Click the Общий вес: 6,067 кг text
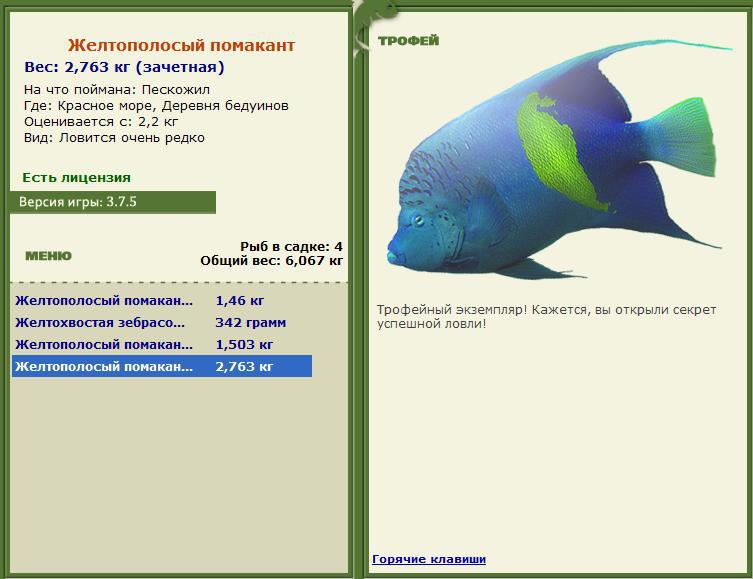 tap(271, 261)
